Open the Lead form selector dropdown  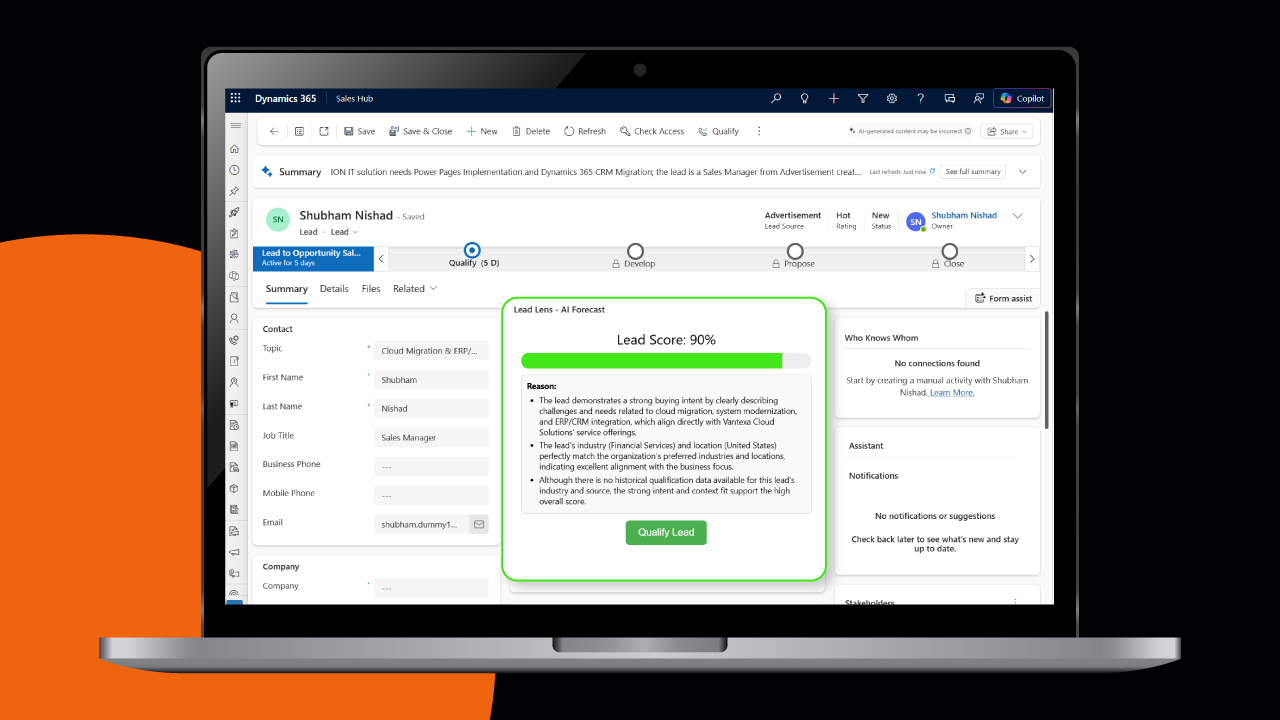pos(344,232)
